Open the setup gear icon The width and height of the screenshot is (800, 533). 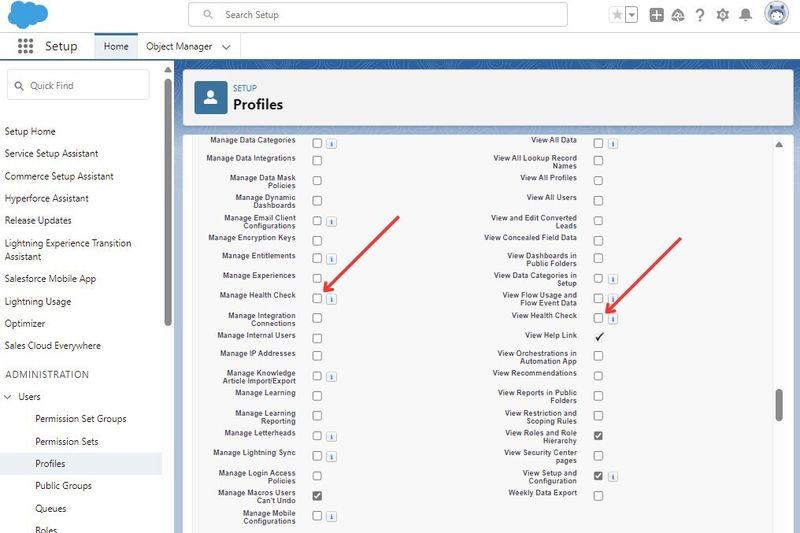[x=722, y=15]
